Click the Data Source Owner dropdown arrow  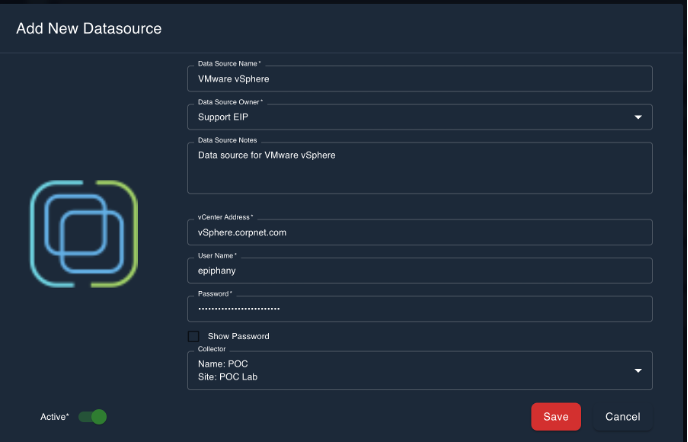[638, 117]
